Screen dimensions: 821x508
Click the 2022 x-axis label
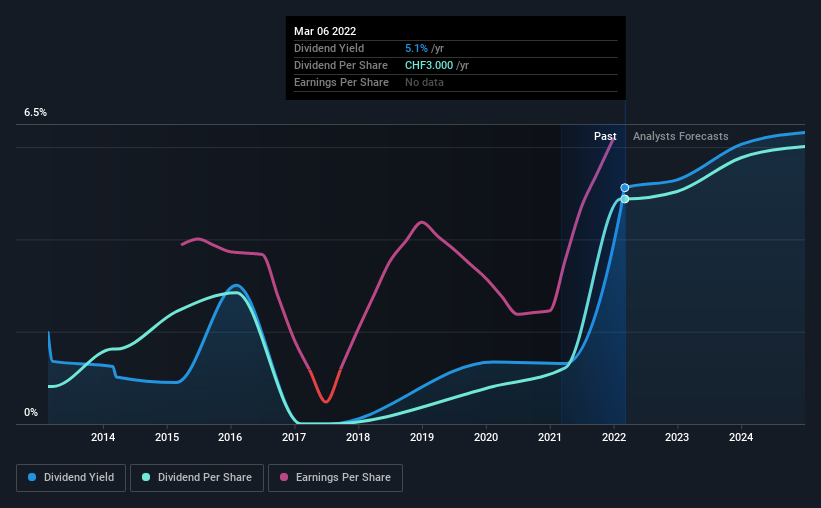(614, 437)
